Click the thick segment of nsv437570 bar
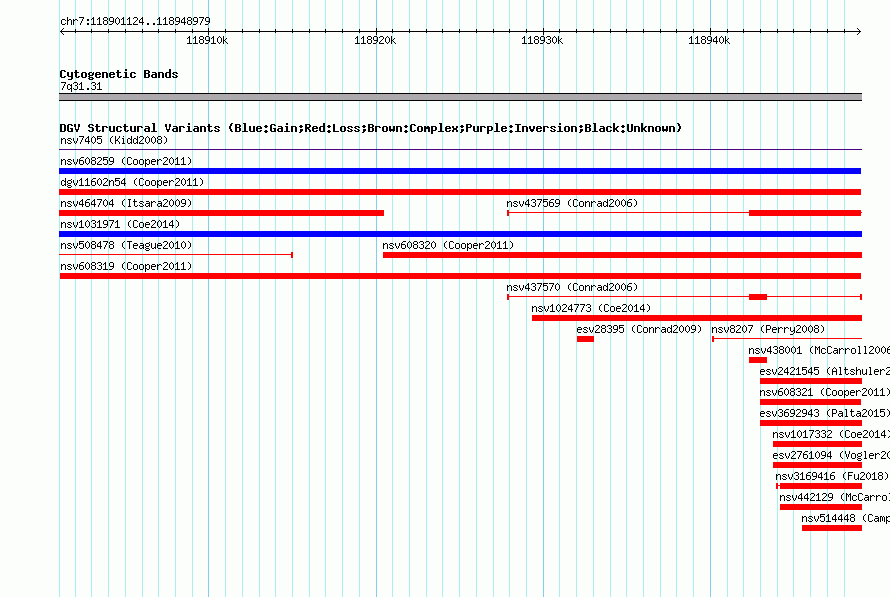This screenshot has width=890, height=597. pyautogui.click(x=758, y=297)
